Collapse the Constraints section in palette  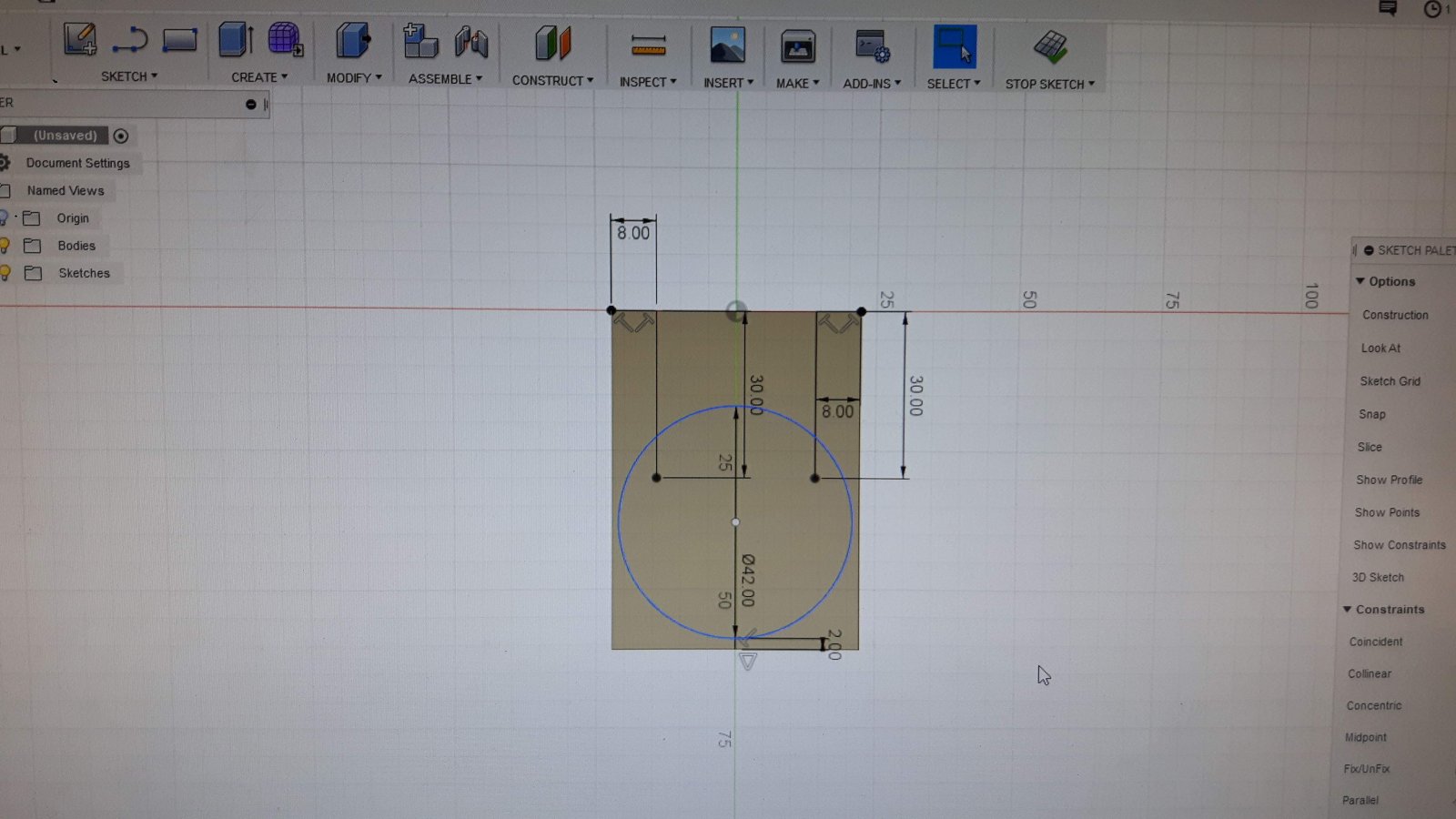[x=1348, y=609]
